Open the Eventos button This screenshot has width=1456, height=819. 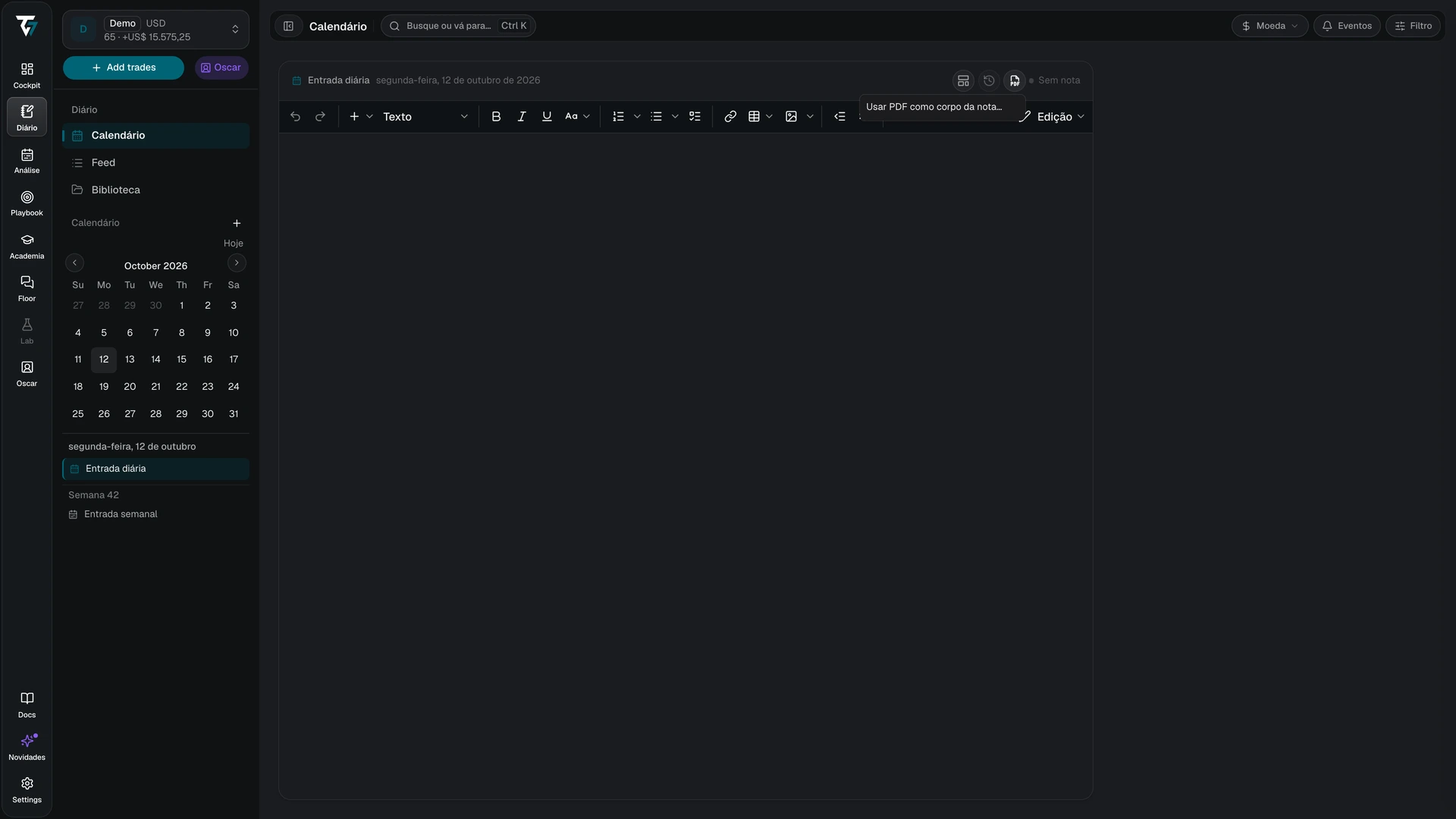pos(1347,26)
